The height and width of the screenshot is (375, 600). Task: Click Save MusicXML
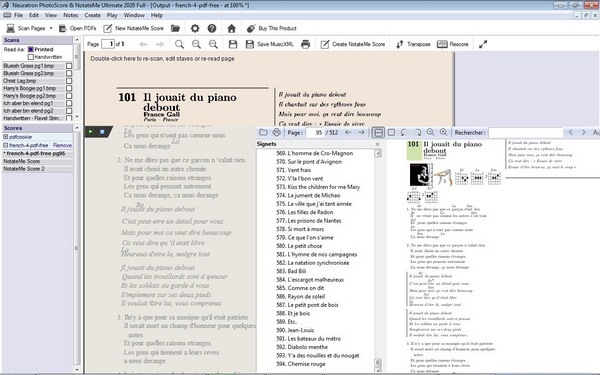[270, 44]
